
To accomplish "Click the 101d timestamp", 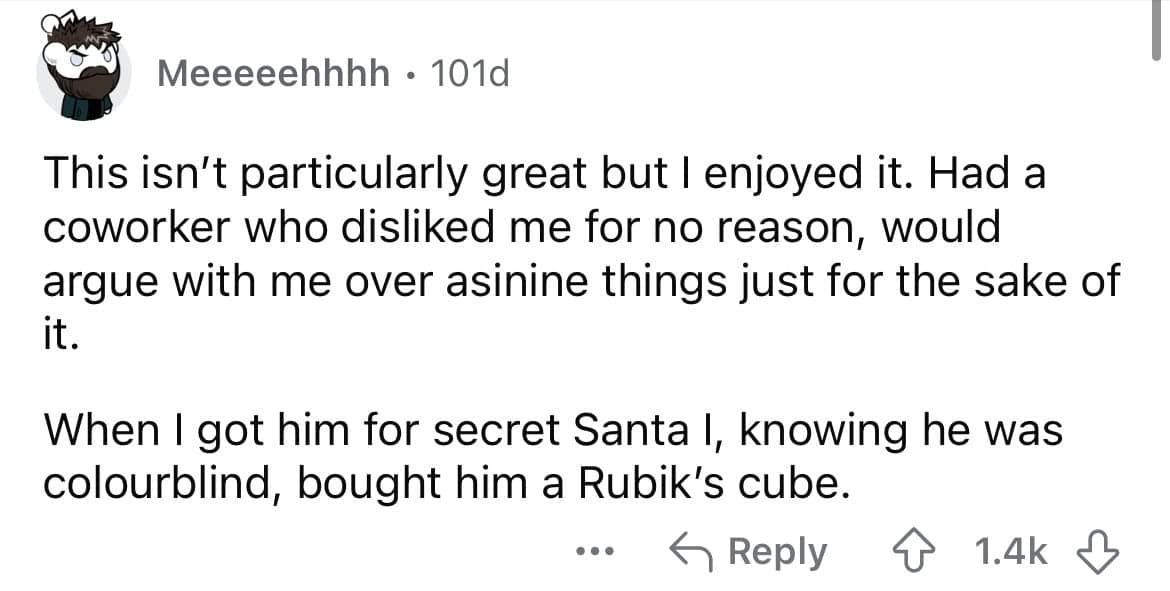I will 468,74.
